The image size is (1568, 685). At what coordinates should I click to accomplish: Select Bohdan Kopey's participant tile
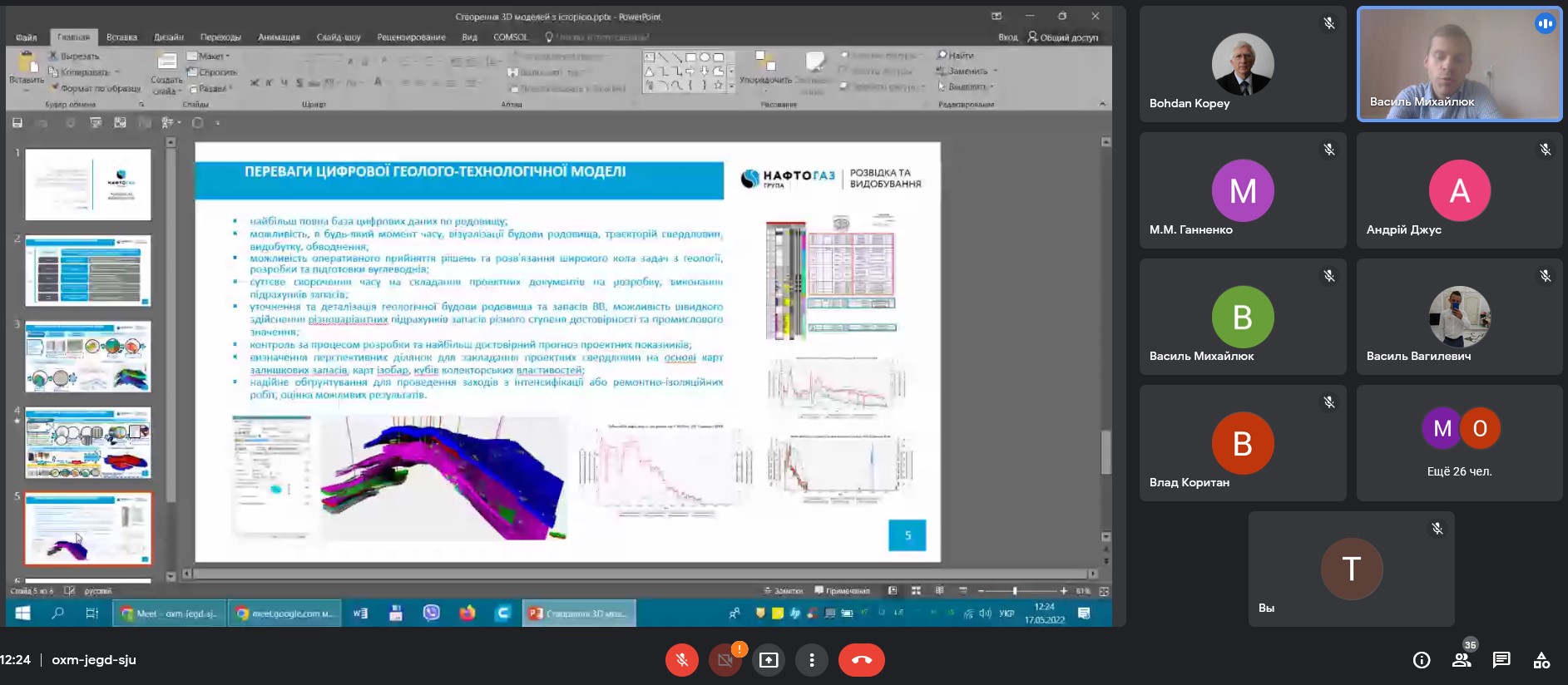click(1242, 65)
